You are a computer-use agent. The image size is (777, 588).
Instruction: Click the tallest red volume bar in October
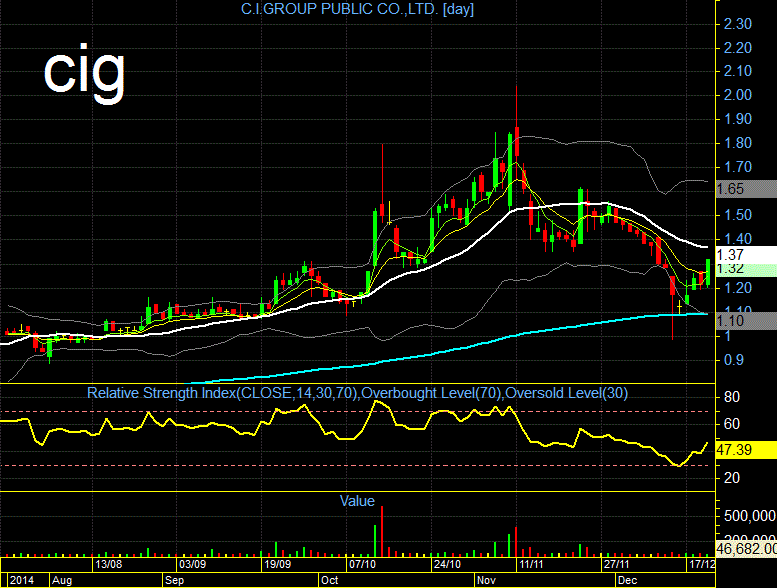382,531
